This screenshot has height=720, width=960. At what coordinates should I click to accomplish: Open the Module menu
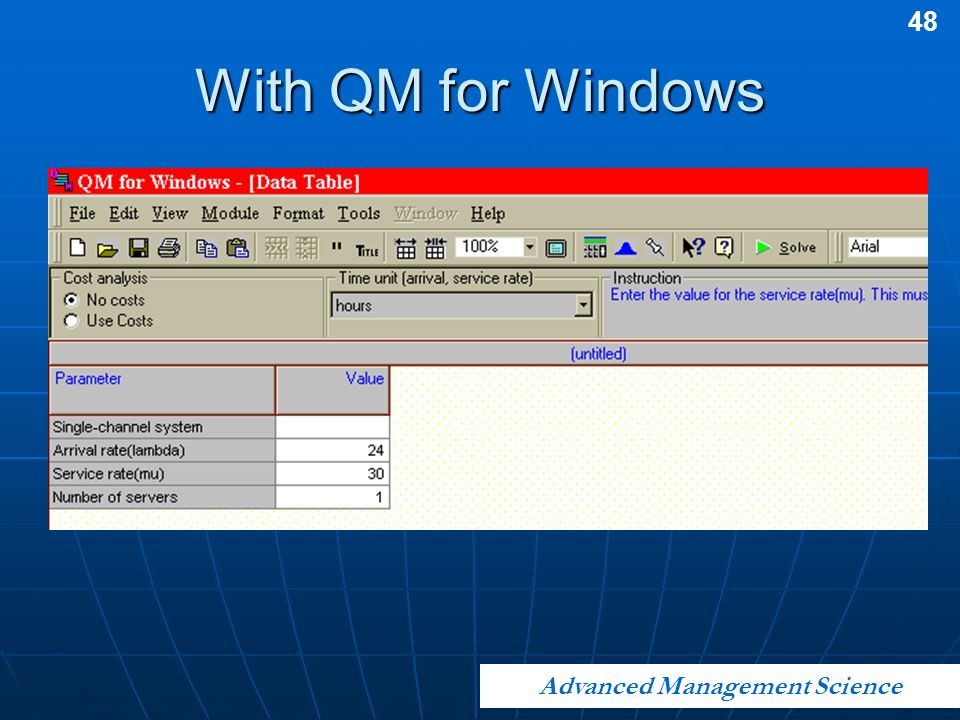230,214
